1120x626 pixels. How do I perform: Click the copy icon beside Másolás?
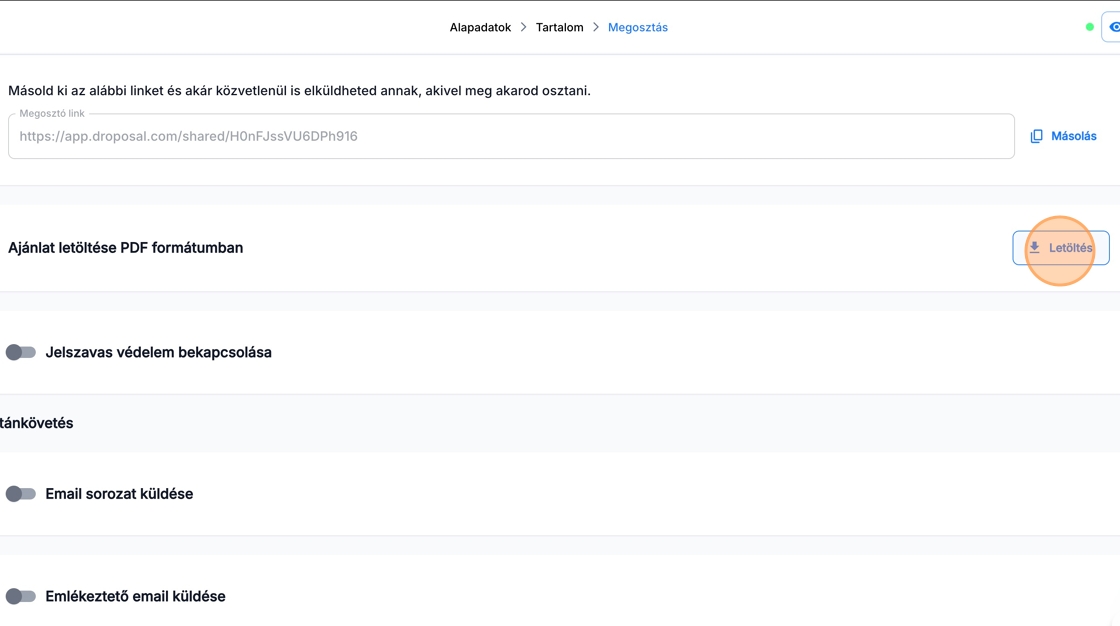click(1037, 136)
